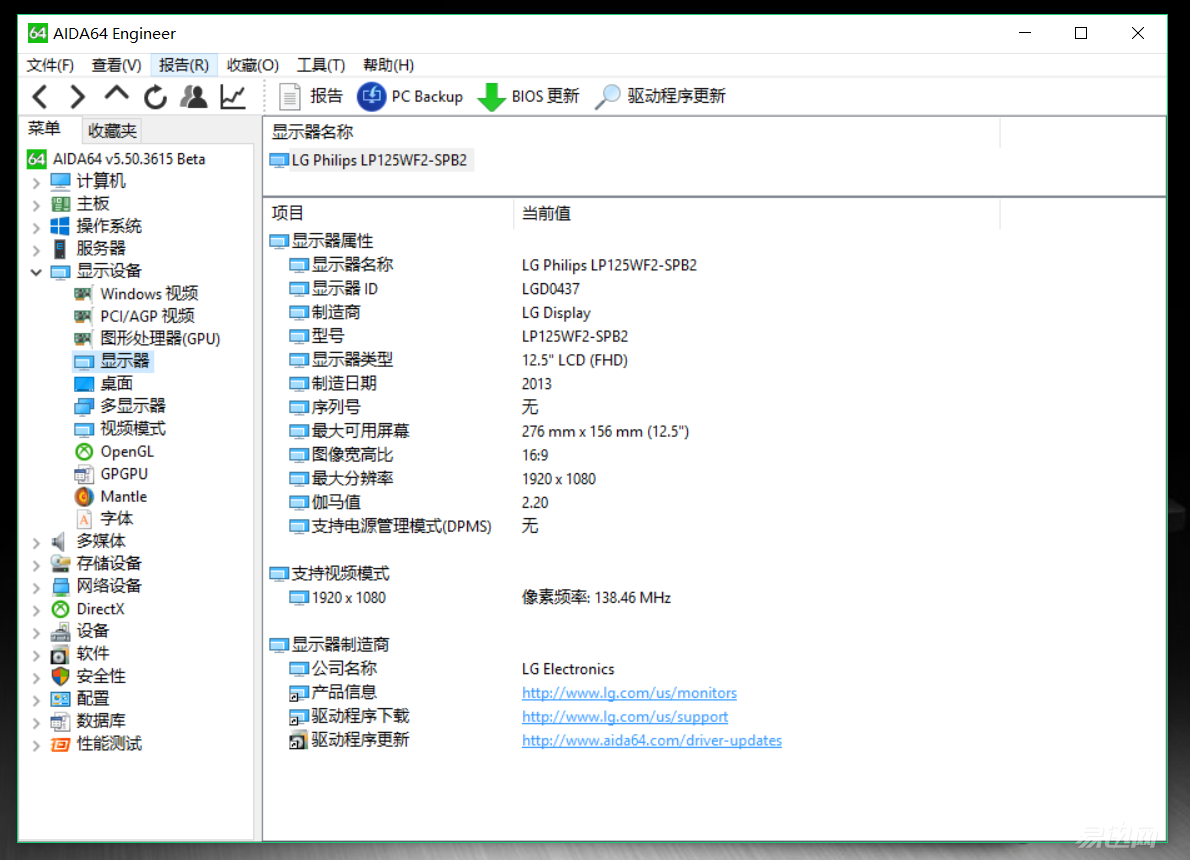Expand the 主板 tree node
This screenshot has height=860, width=1190.
(36, 205)
